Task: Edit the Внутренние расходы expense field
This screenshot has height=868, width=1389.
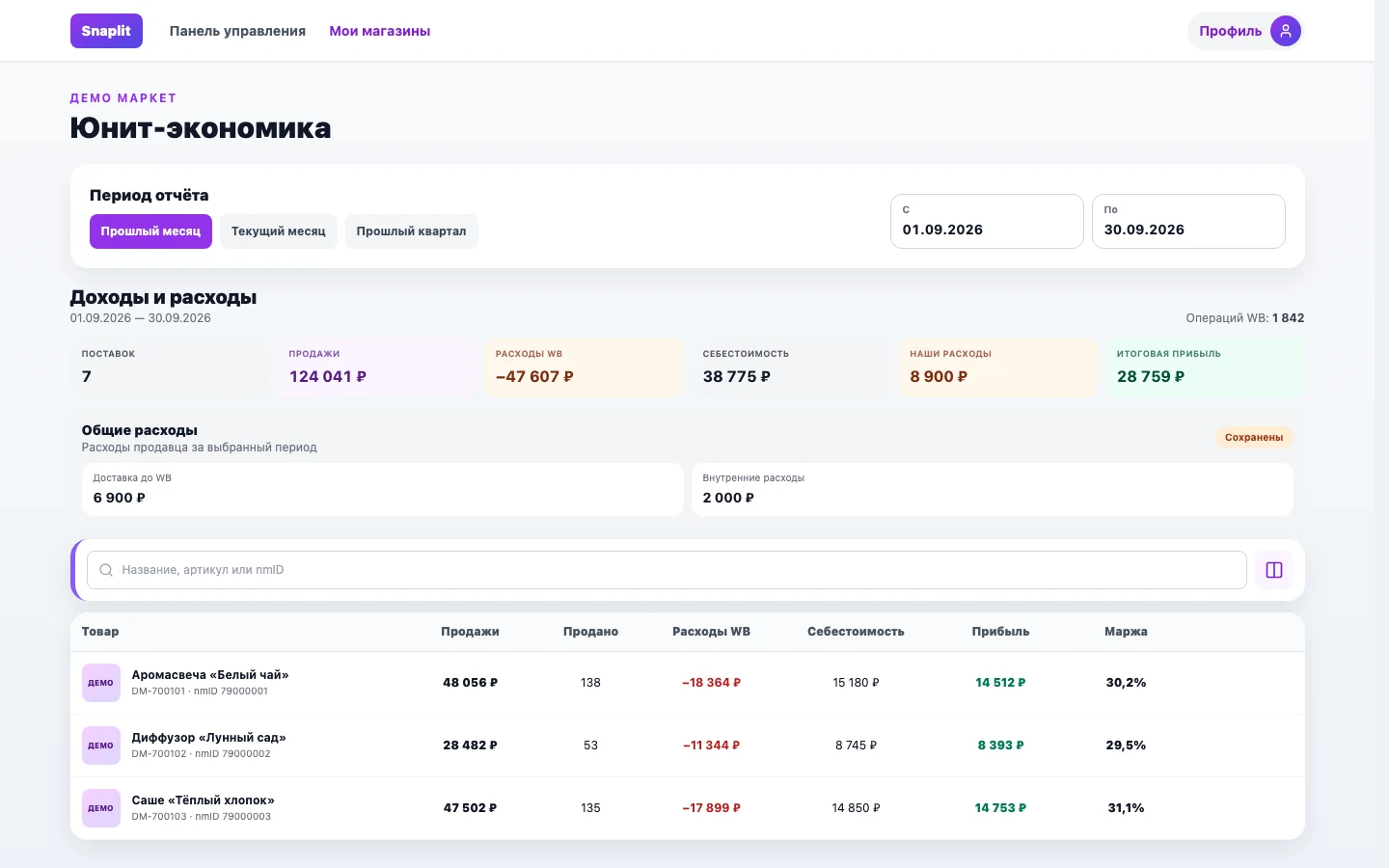Action: click(x=993, y=489)
